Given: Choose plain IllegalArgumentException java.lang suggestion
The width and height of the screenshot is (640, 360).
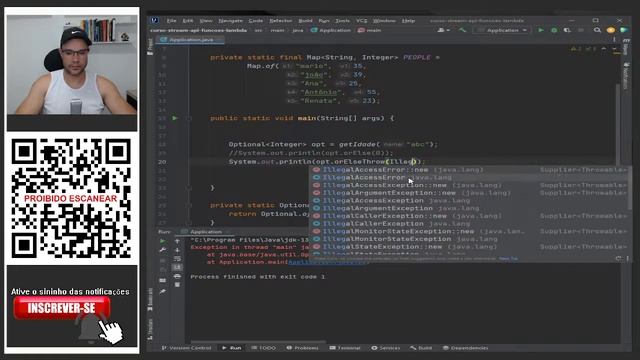Looking at the screenshot, I should click(x=469, y=208).
